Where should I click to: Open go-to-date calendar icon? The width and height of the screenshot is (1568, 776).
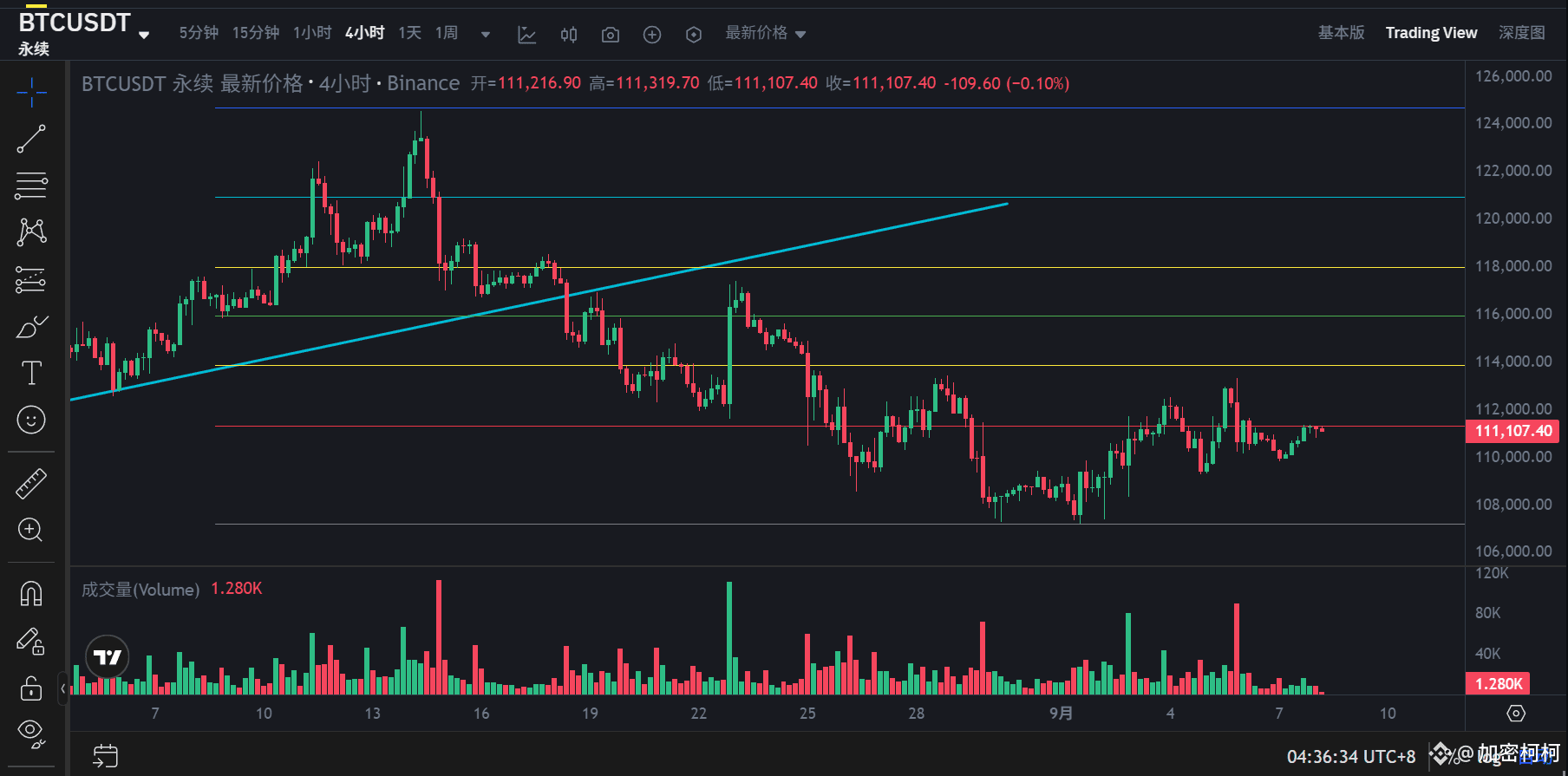click(x=105, y=756)
